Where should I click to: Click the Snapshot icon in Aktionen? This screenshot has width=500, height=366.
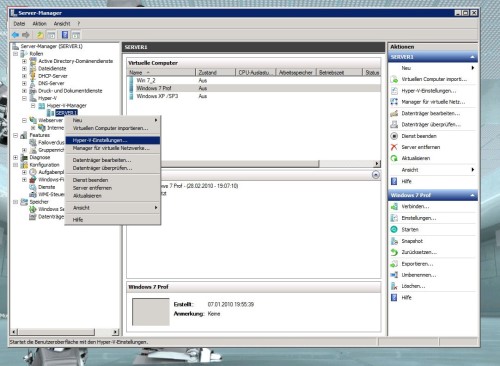tap(394, 241)
